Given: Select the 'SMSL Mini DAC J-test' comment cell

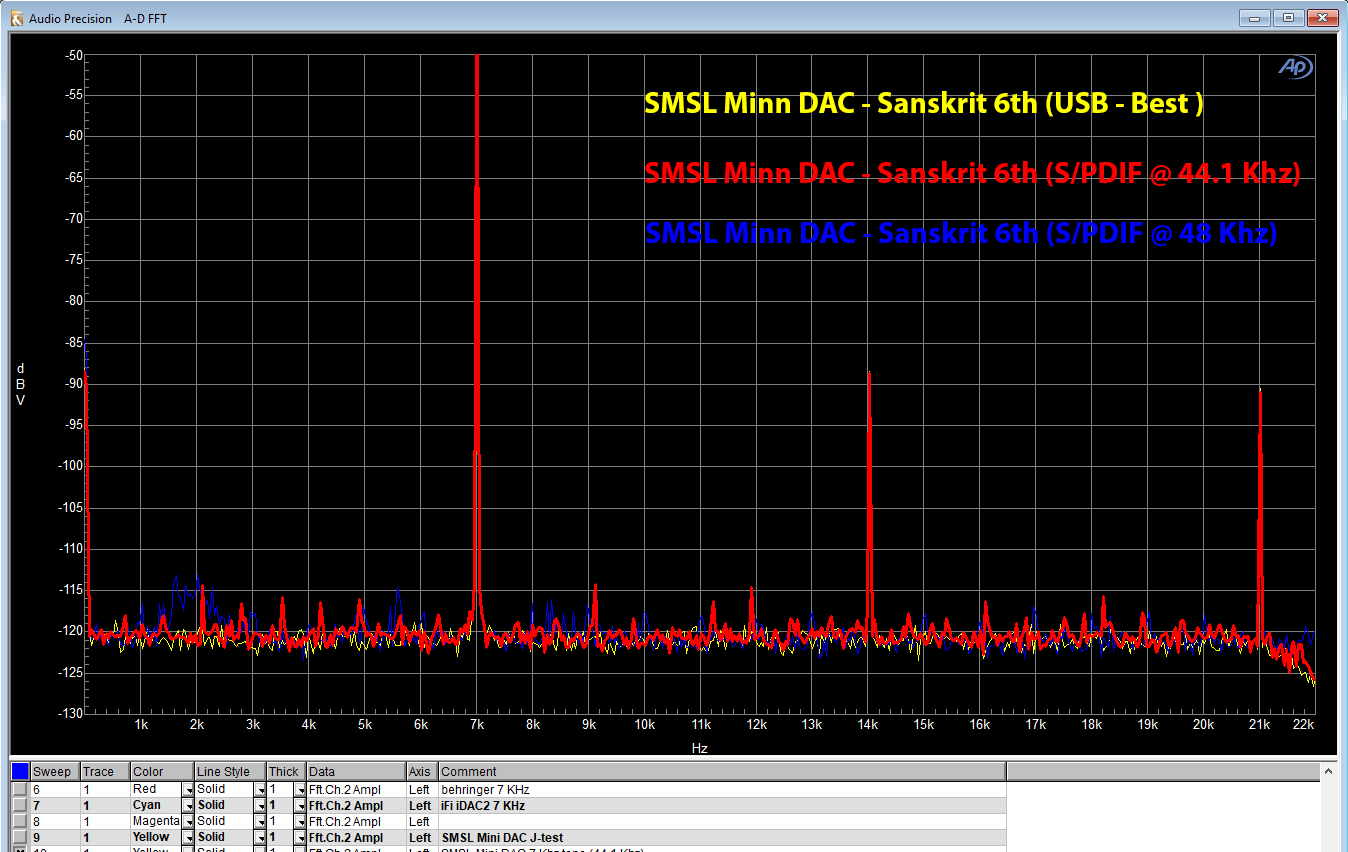Looking at the screenshot, I should click(722, 837).
